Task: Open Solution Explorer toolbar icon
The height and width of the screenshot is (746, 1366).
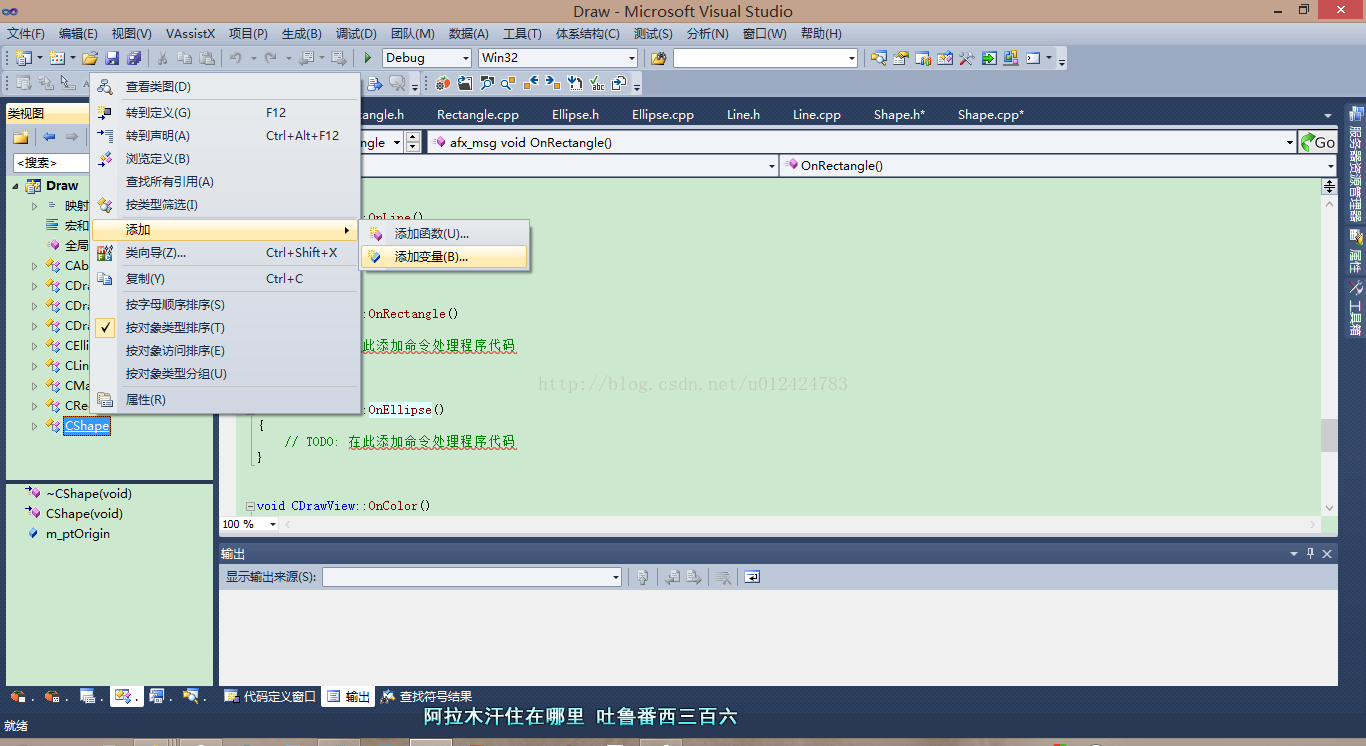Action: pos(879,58)
